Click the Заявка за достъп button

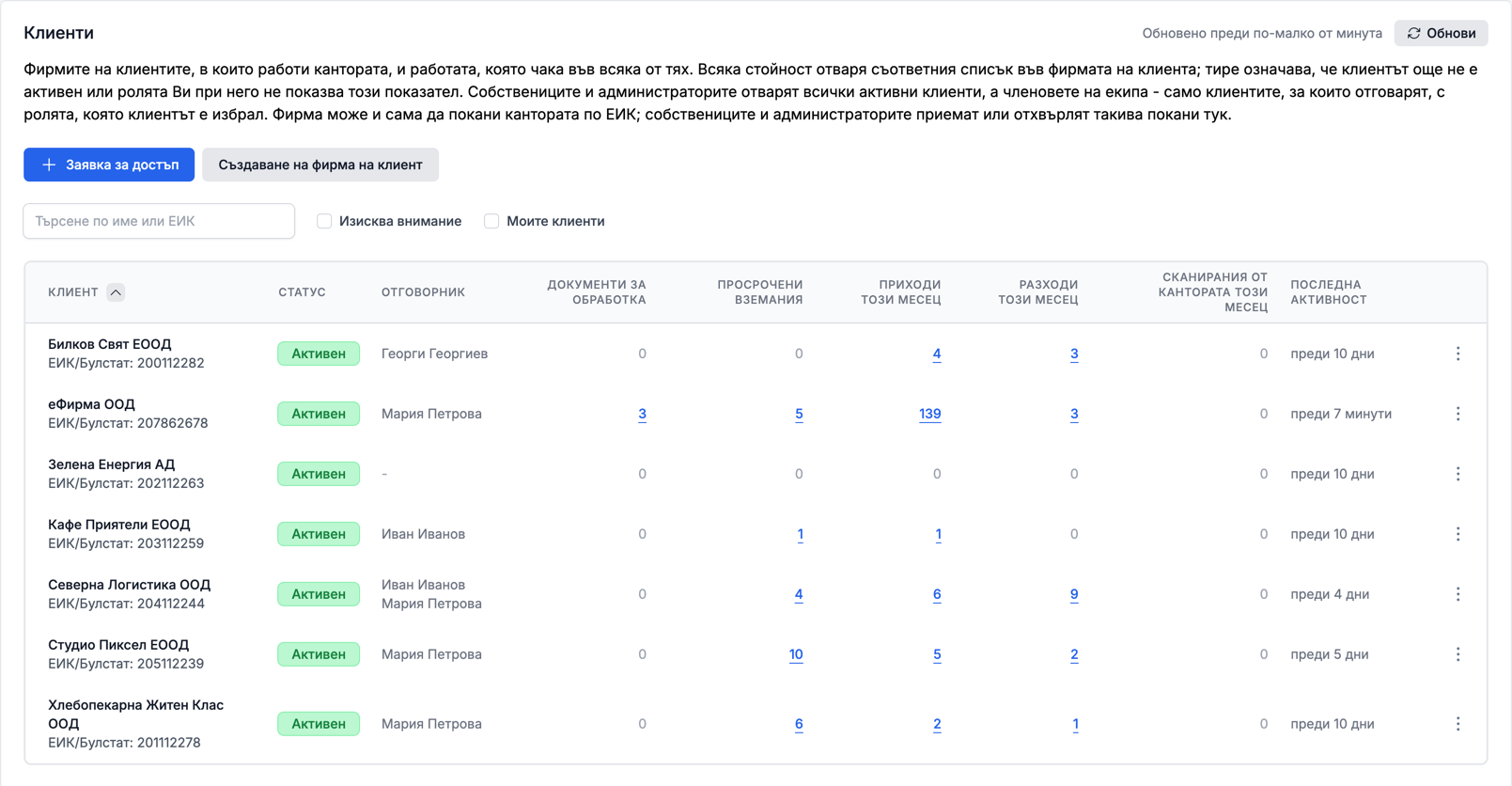(109, 165)
